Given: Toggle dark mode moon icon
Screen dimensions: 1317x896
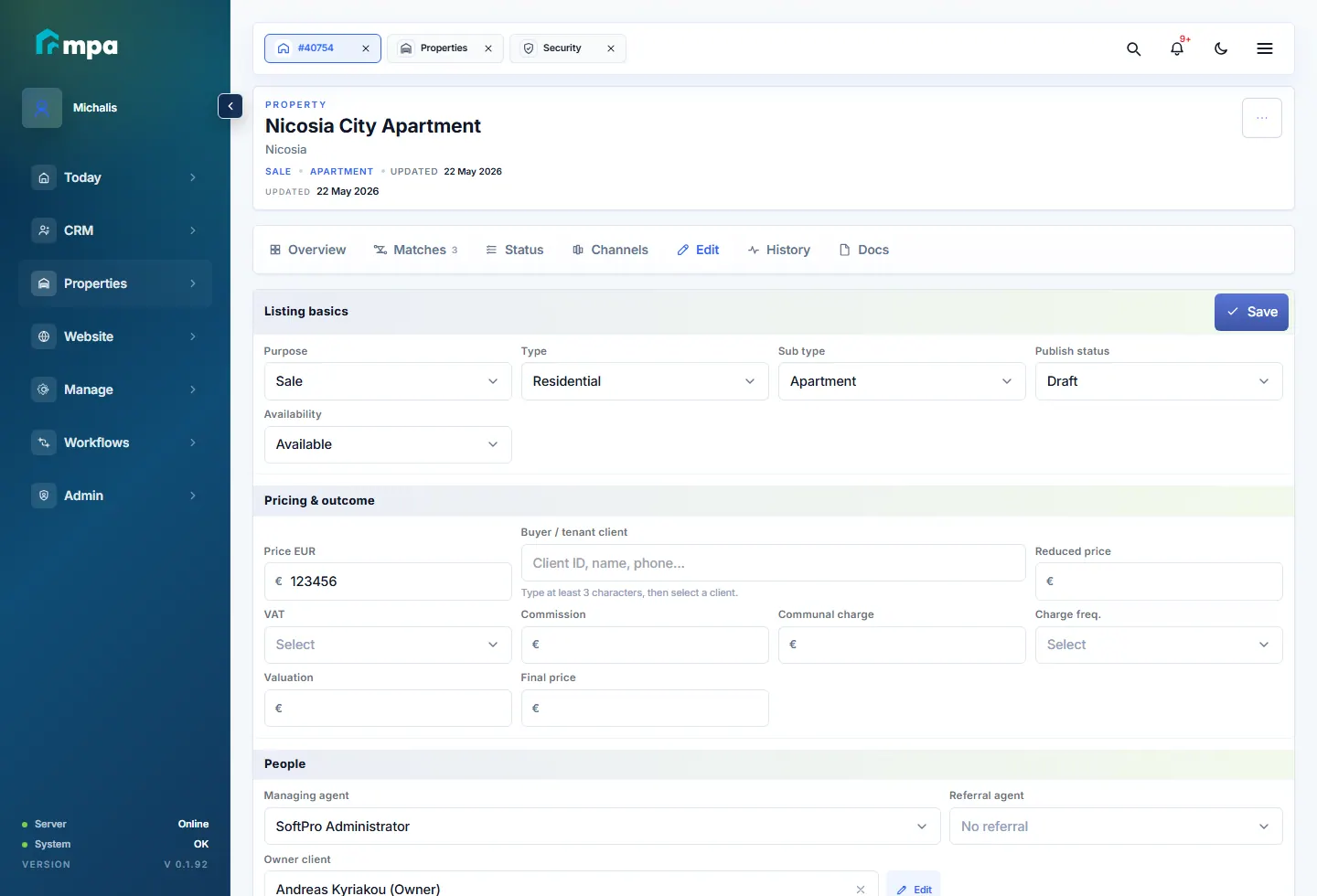Looking at the screenshot, I should (1221, 48).
